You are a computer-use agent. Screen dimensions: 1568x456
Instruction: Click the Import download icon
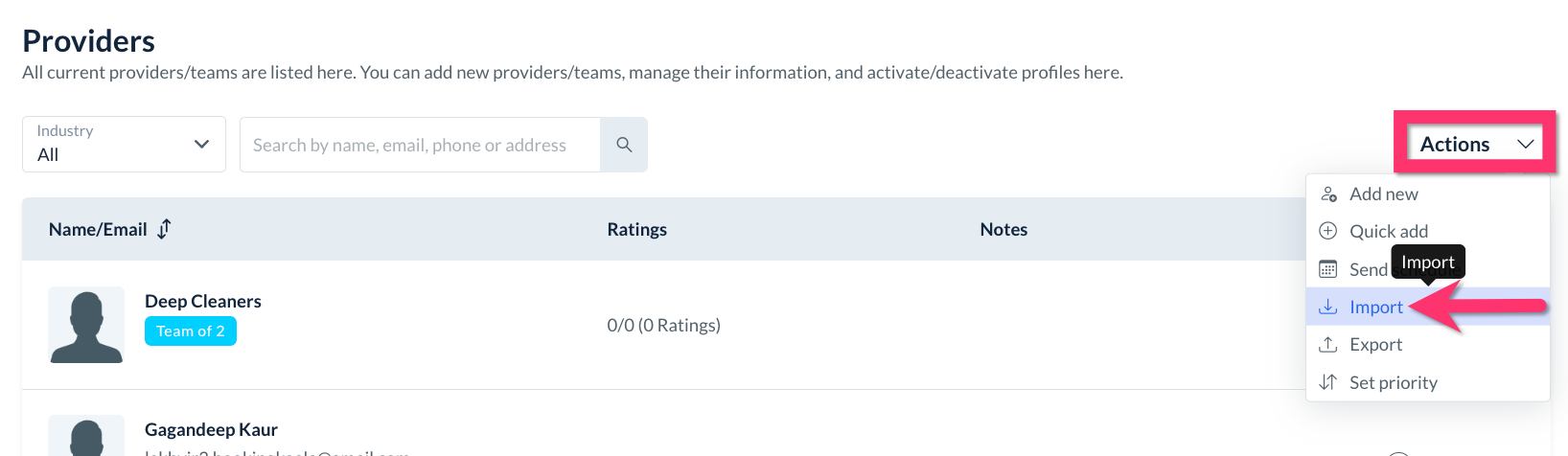[1328, 307]
